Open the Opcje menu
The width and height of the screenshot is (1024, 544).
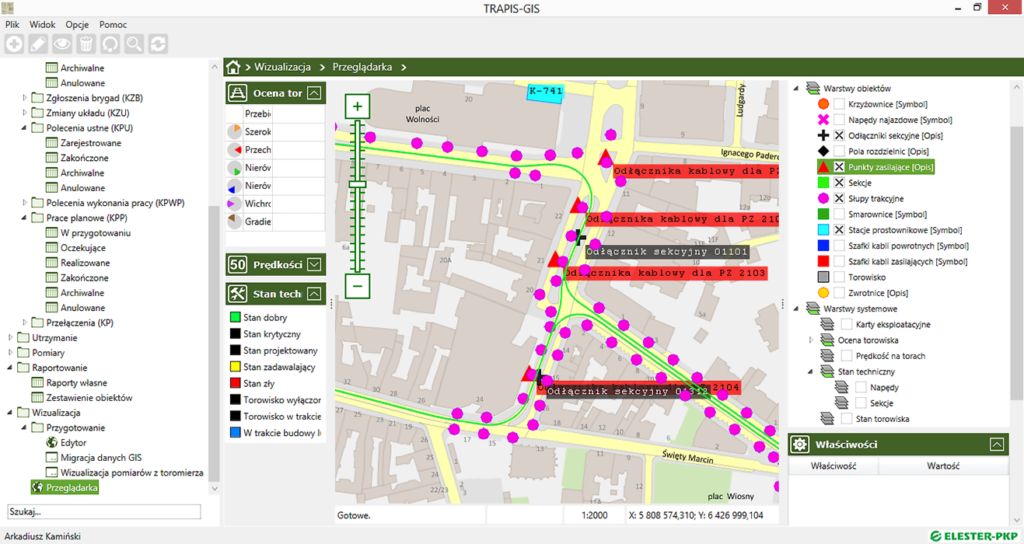pos(77,24)
